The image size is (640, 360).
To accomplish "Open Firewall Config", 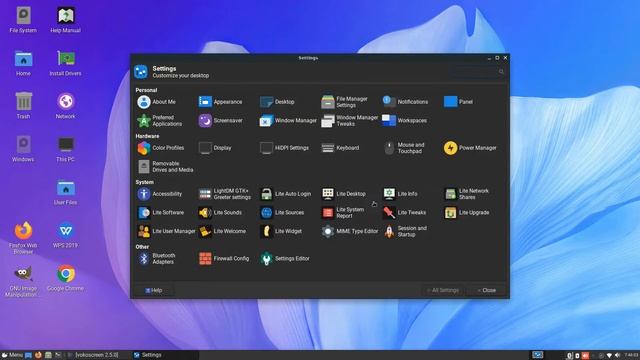I will point(224,259).
